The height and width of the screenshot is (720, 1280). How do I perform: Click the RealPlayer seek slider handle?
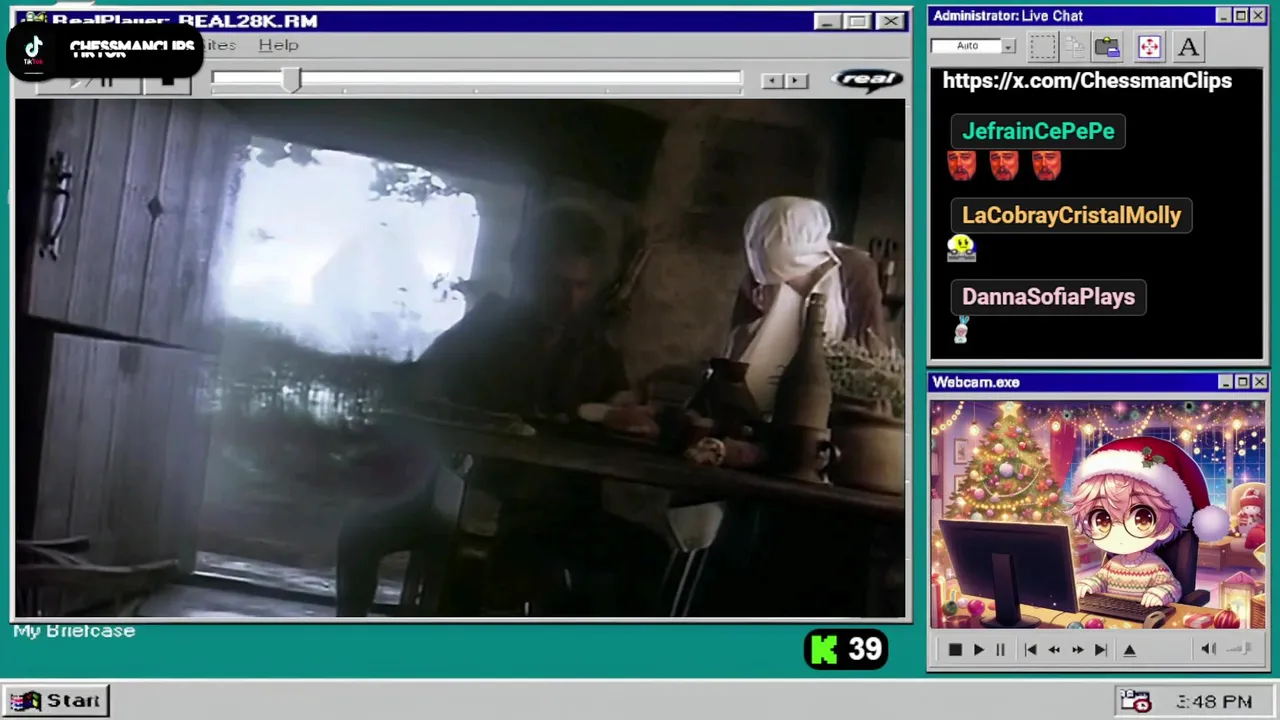(x=290, y=80)
